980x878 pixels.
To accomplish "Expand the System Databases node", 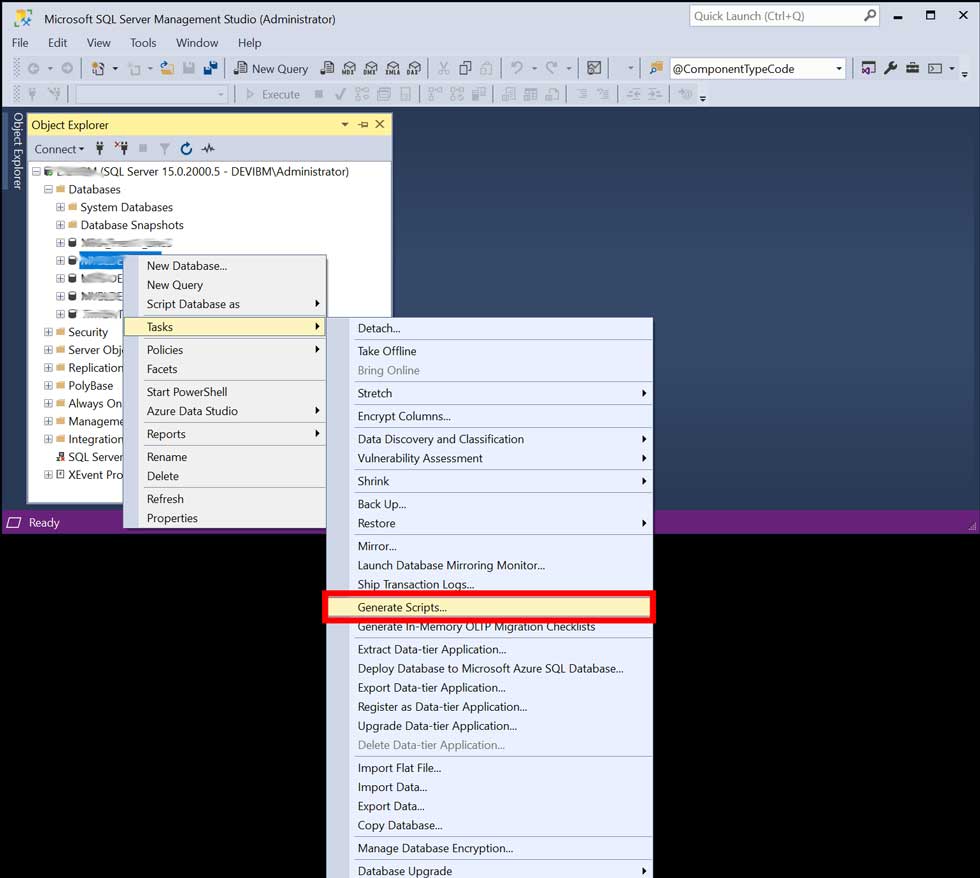I will [60, 207].
